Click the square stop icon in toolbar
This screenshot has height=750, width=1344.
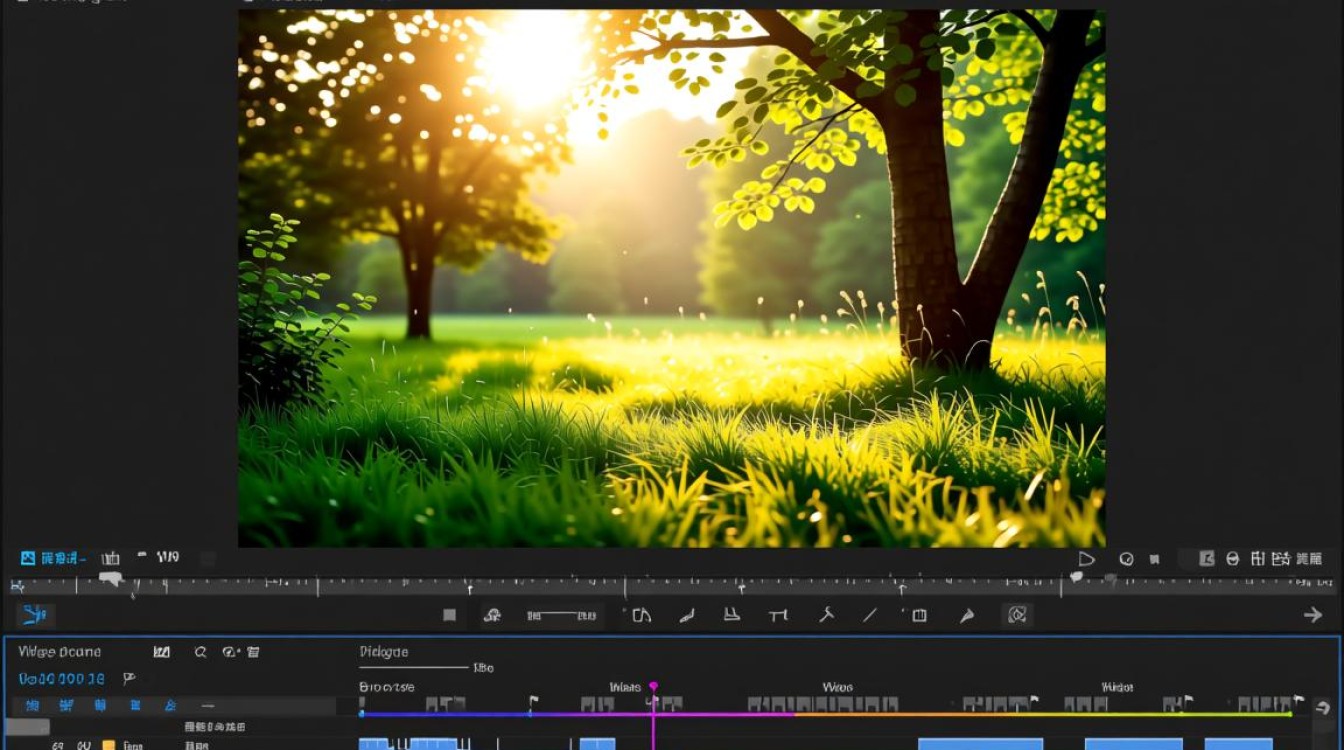point(450,615)
